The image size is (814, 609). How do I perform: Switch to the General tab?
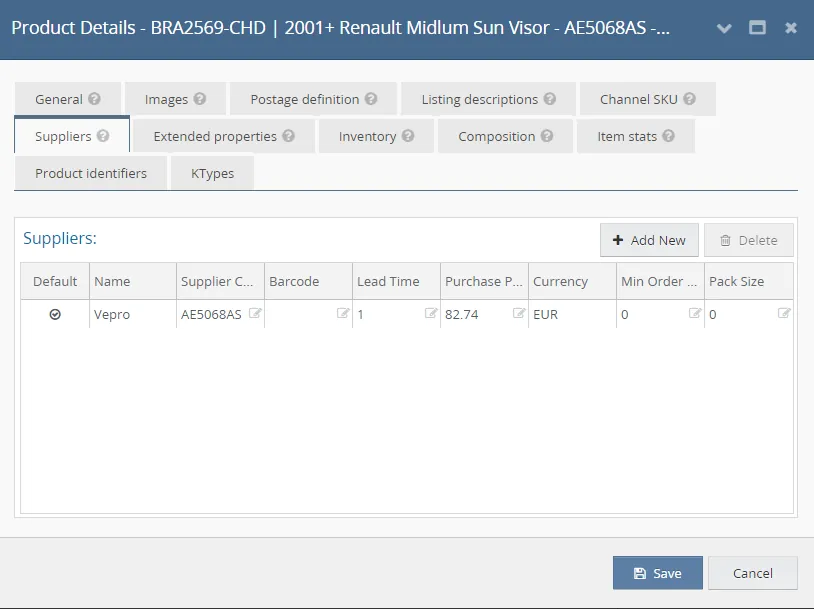68,99
